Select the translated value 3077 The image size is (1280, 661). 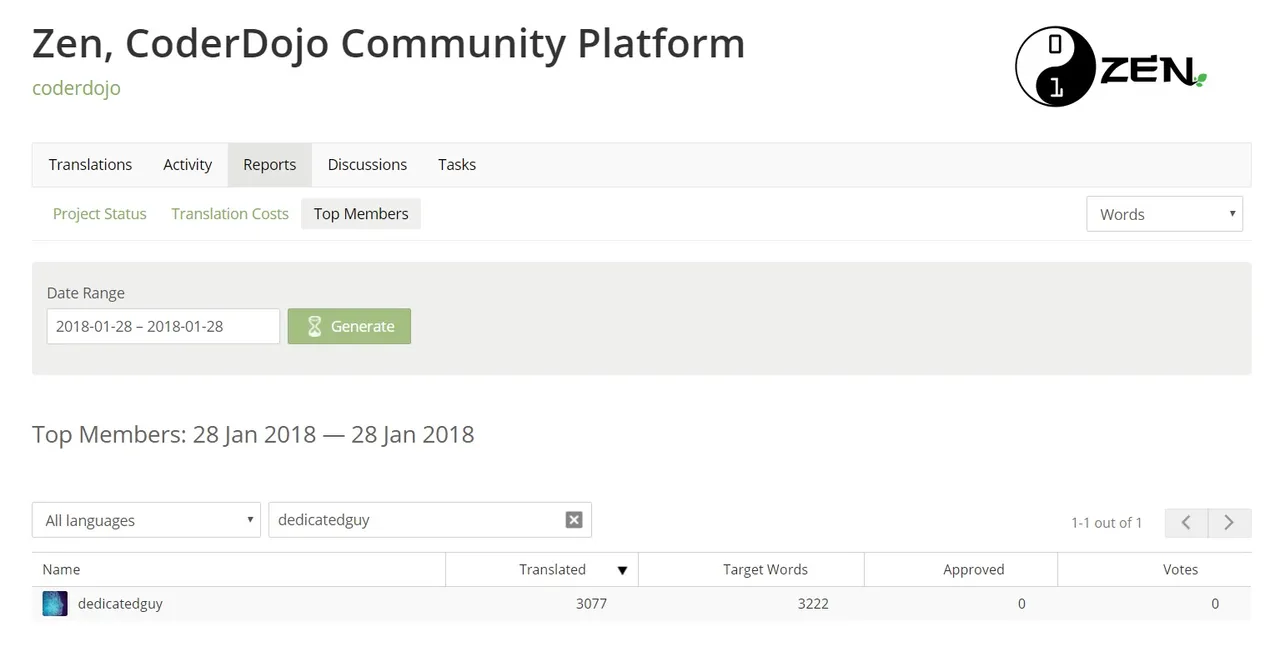[591, 604]
